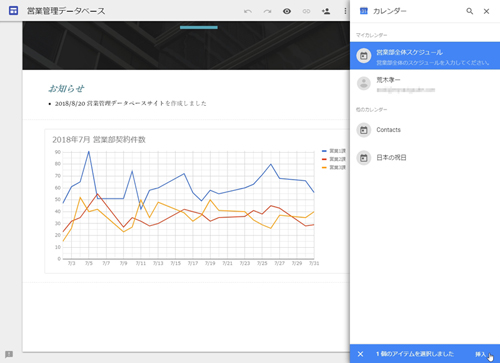This screenshot has width=500, height=363.
Task: Click the 営業部全体スケジュール calendar icon
Action: (364, 56)
